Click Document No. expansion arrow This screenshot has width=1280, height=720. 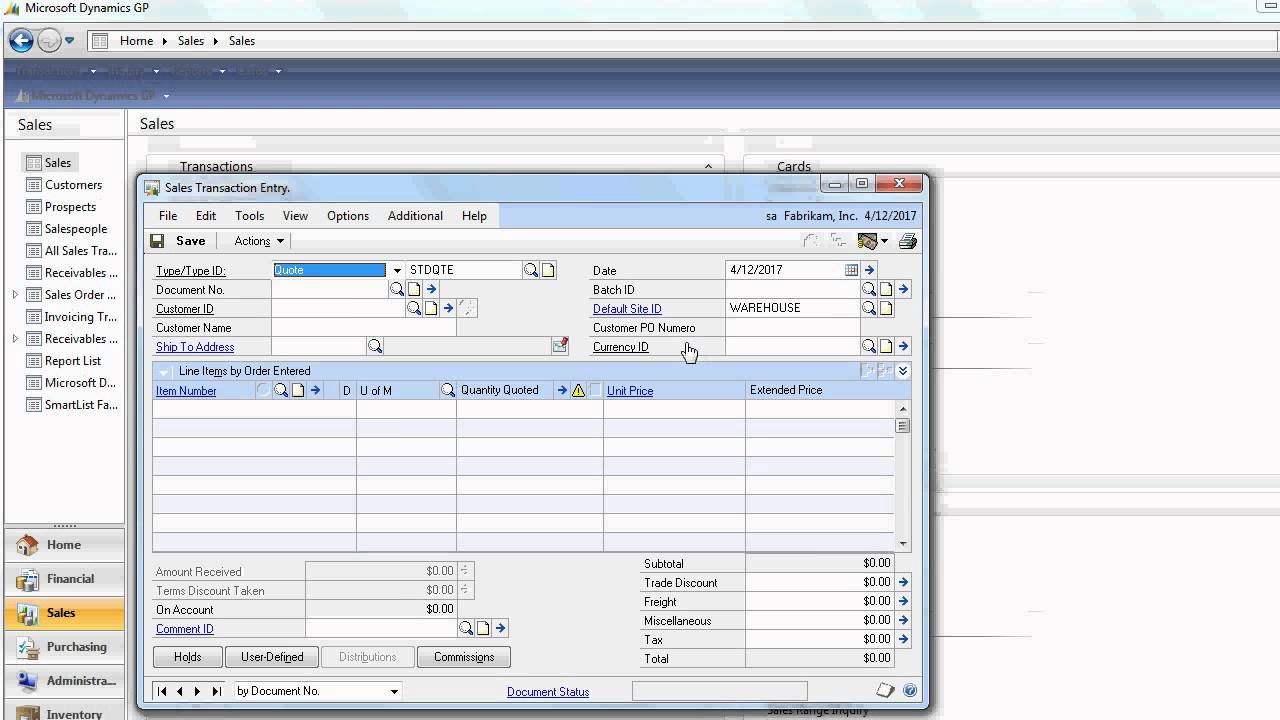(432, 289)
